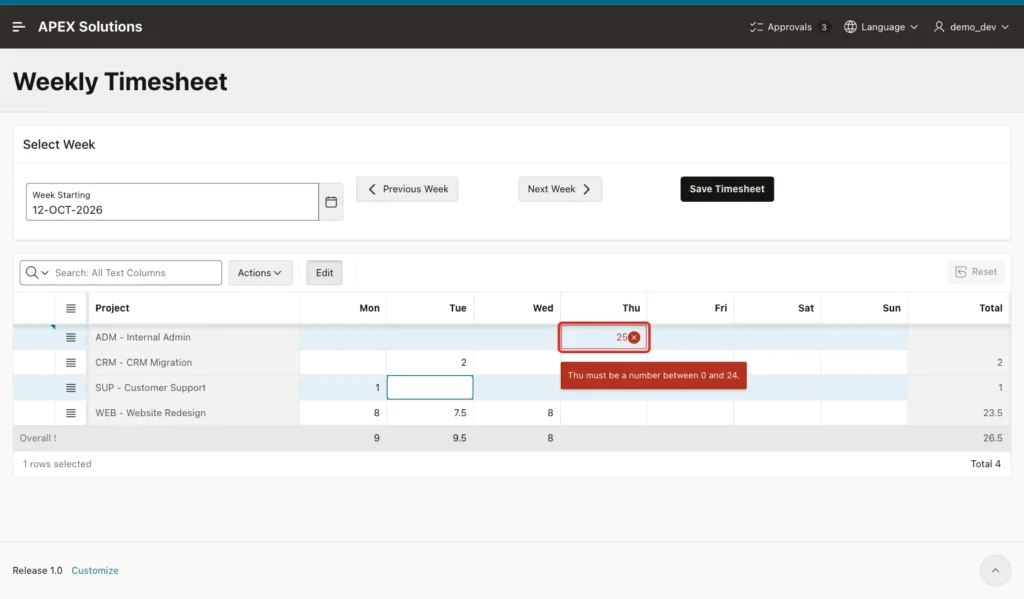Click the 7.5 Tue cell for Website Redesign
Viewport: 1024px width, 599px height.
coord(430,413)
